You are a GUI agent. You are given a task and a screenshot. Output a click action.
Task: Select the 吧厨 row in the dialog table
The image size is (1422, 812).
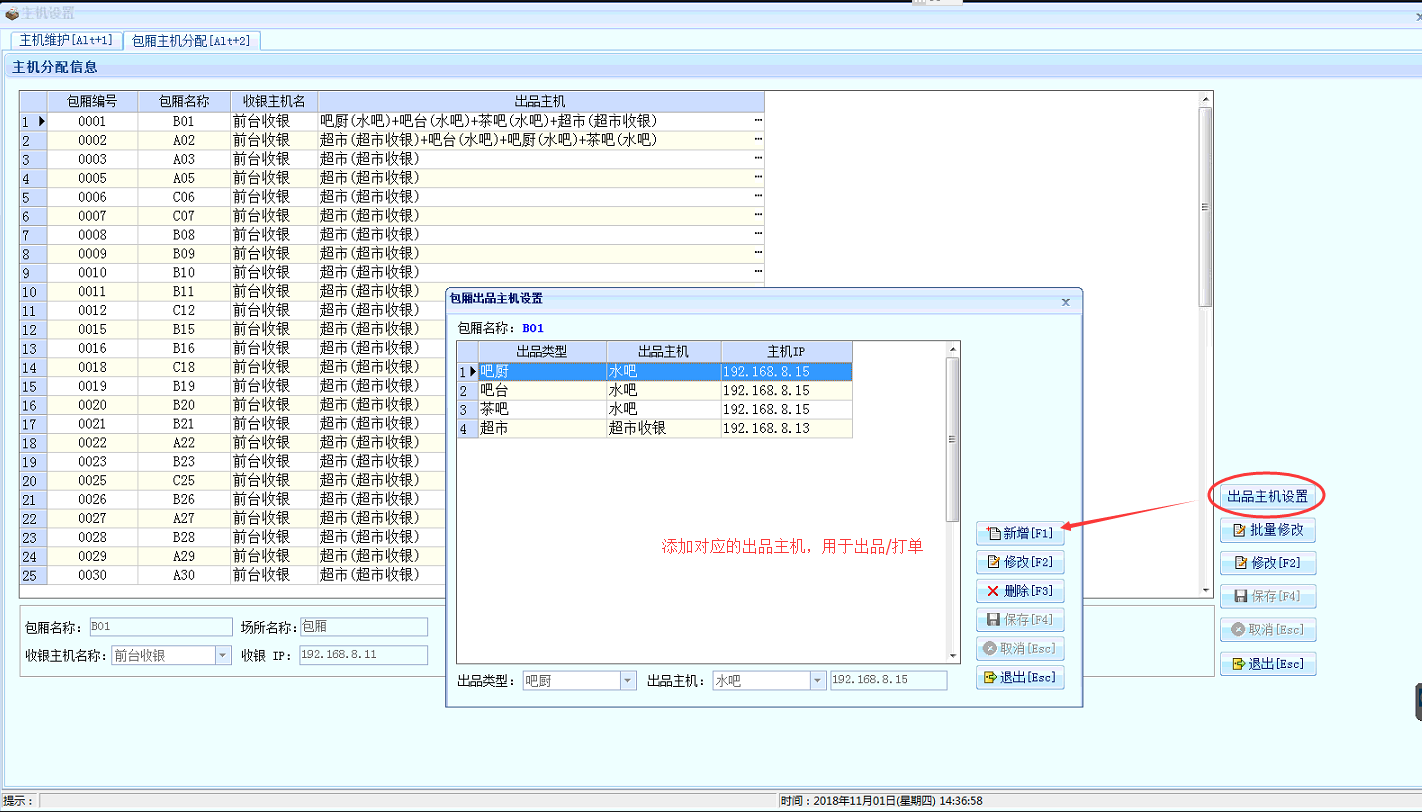(655, 371)
